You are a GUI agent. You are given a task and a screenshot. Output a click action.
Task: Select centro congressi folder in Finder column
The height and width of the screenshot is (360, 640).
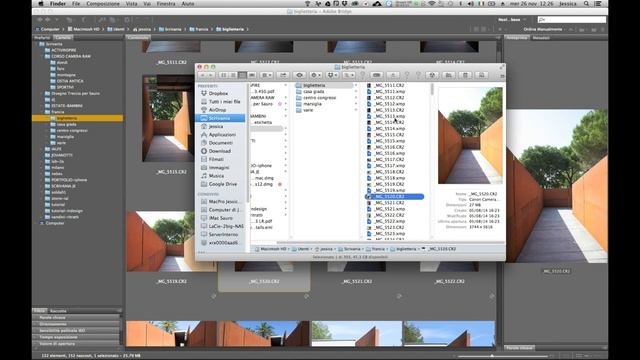click(320, 98)
